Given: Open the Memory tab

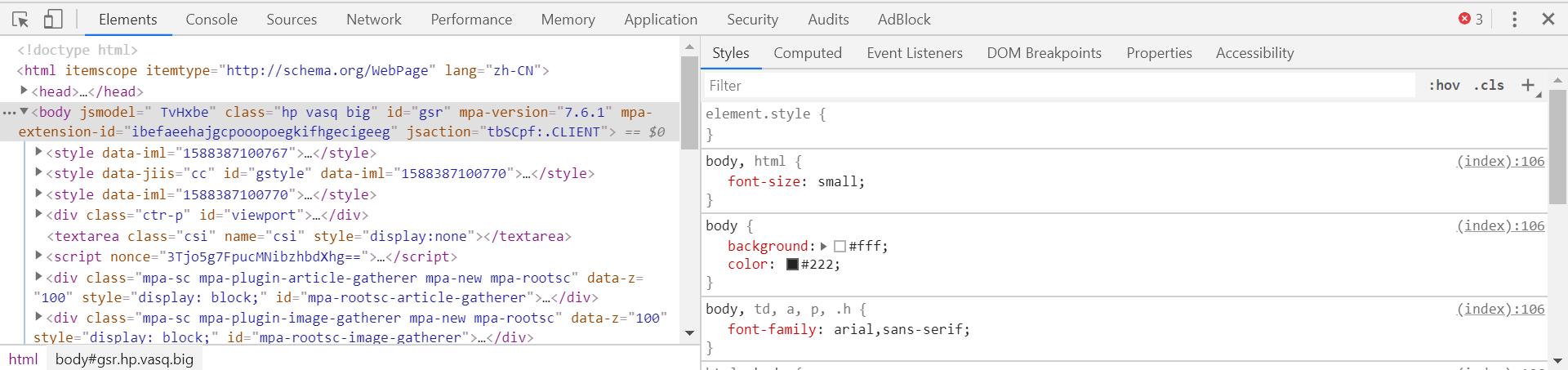Looking at the screenshot, I should (568, 20).
